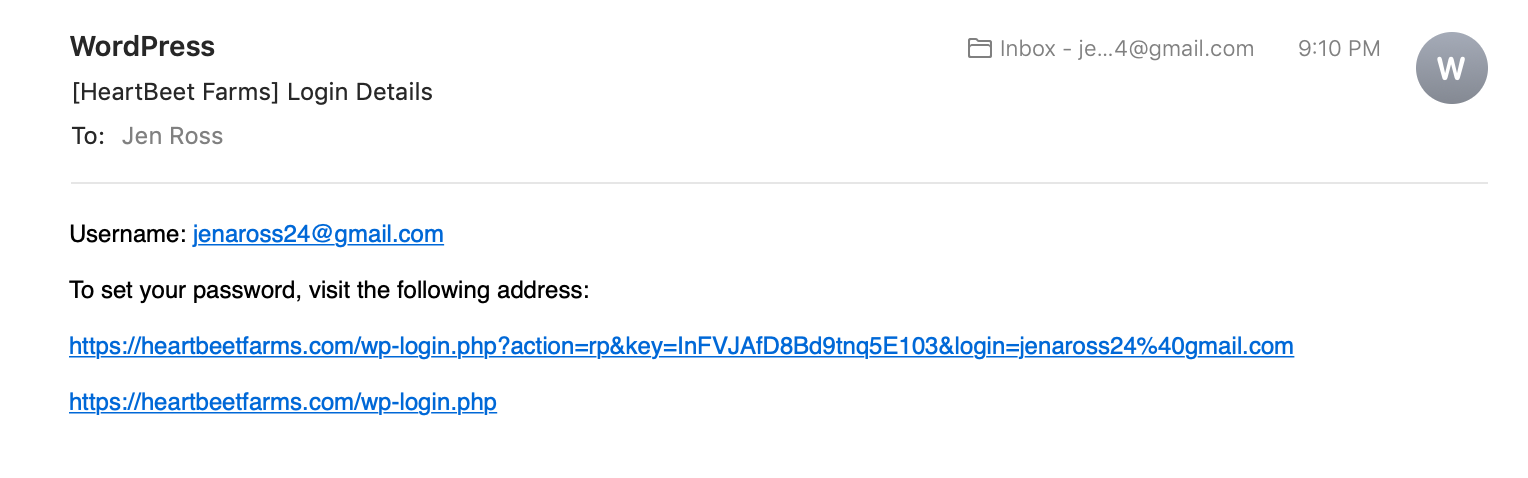Select the Inbox - je...4@gmail.com mailbox label
This screenshot has height=478, width=1528.
[x=1127, y=48]
